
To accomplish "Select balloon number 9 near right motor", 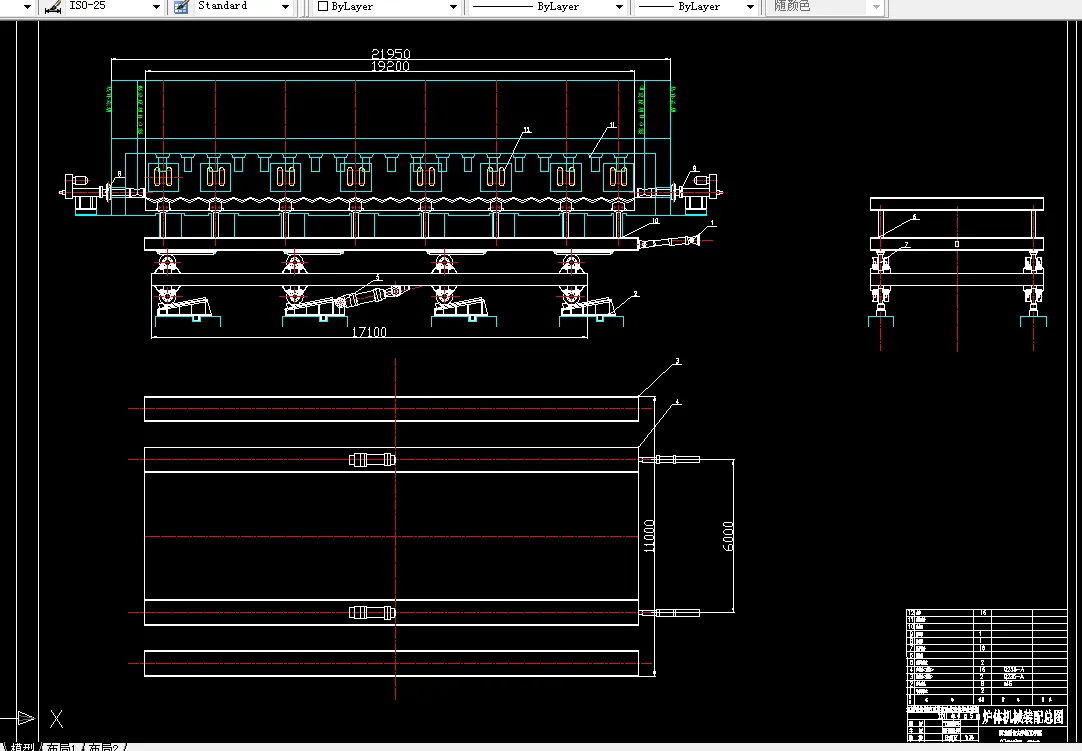I will 694,168.
